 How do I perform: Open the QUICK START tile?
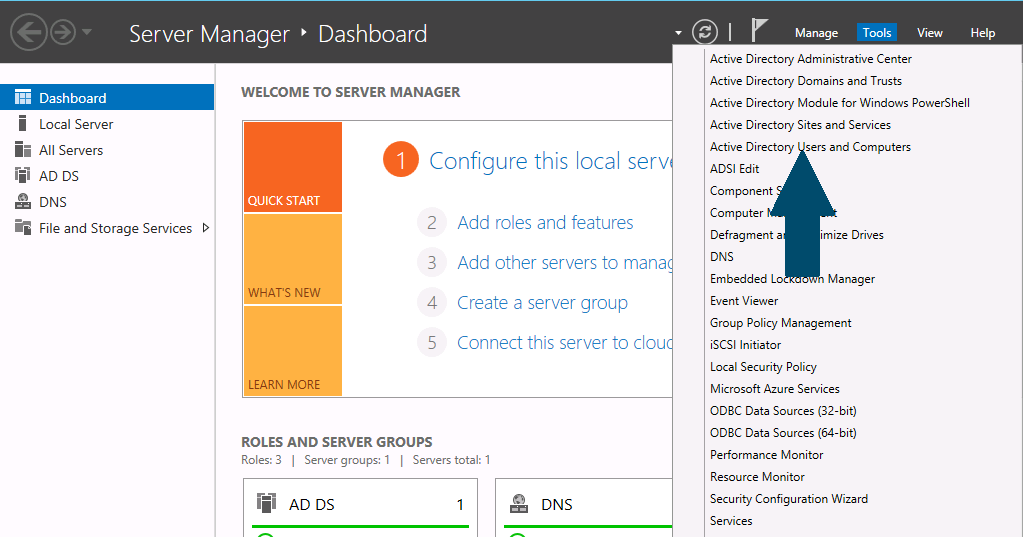tap(293, 167)
